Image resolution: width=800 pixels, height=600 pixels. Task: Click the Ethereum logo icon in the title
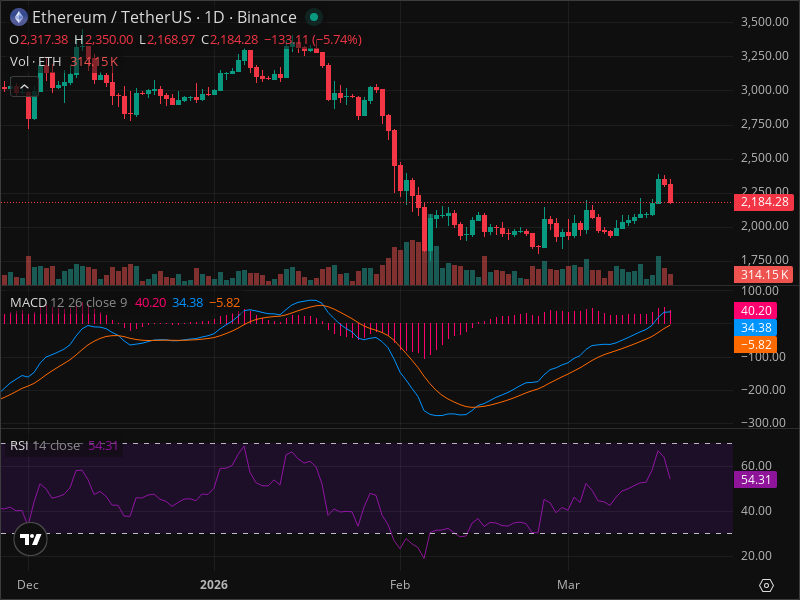19,17
